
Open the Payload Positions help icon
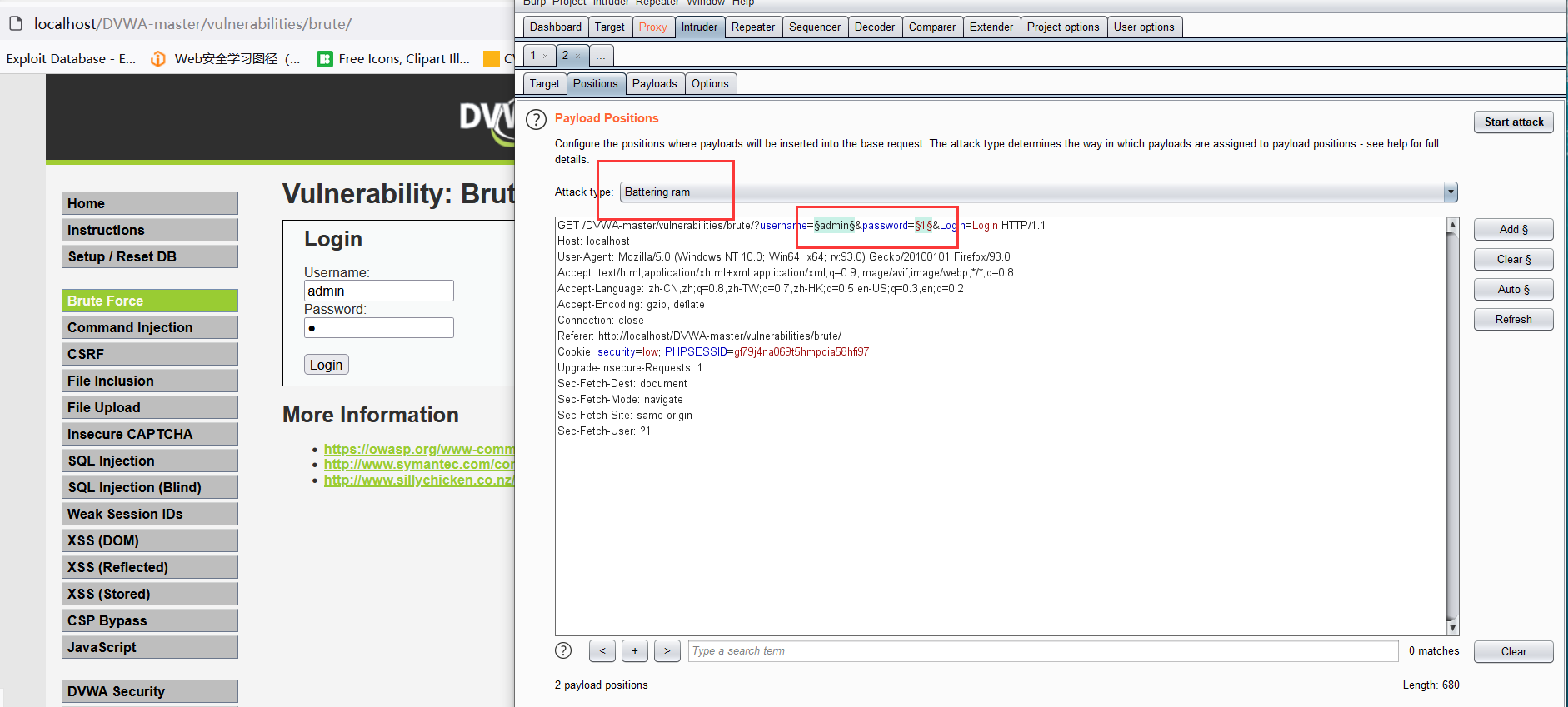point(537,120)
